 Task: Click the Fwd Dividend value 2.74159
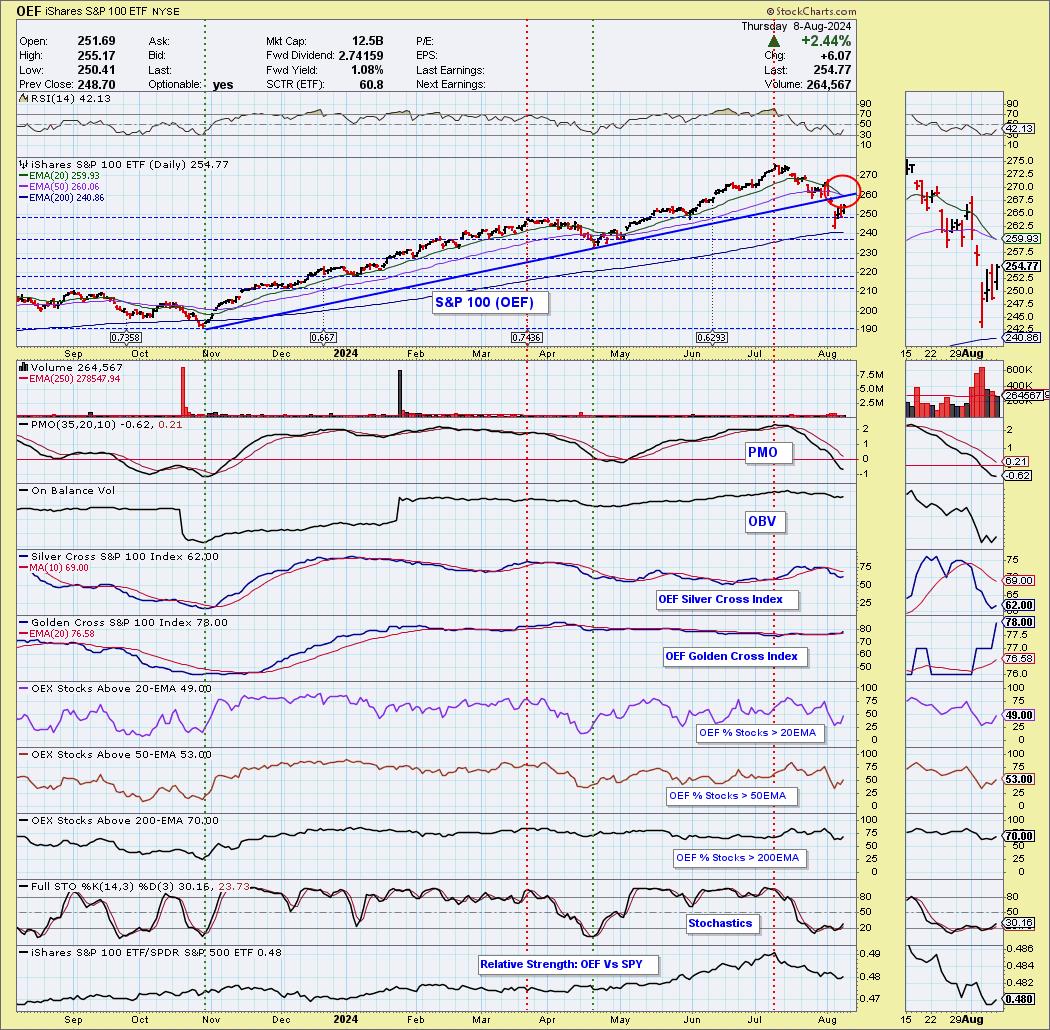(361, 56)
